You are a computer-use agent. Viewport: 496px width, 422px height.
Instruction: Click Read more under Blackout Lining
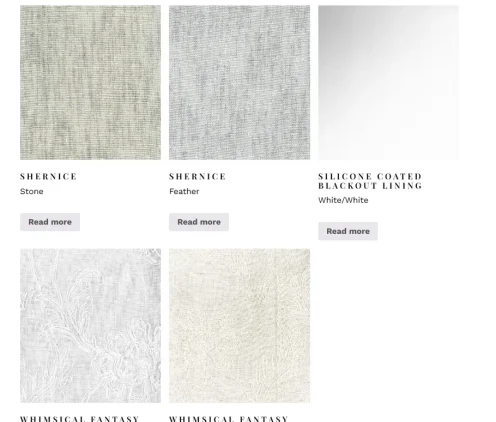click(348, 231)
